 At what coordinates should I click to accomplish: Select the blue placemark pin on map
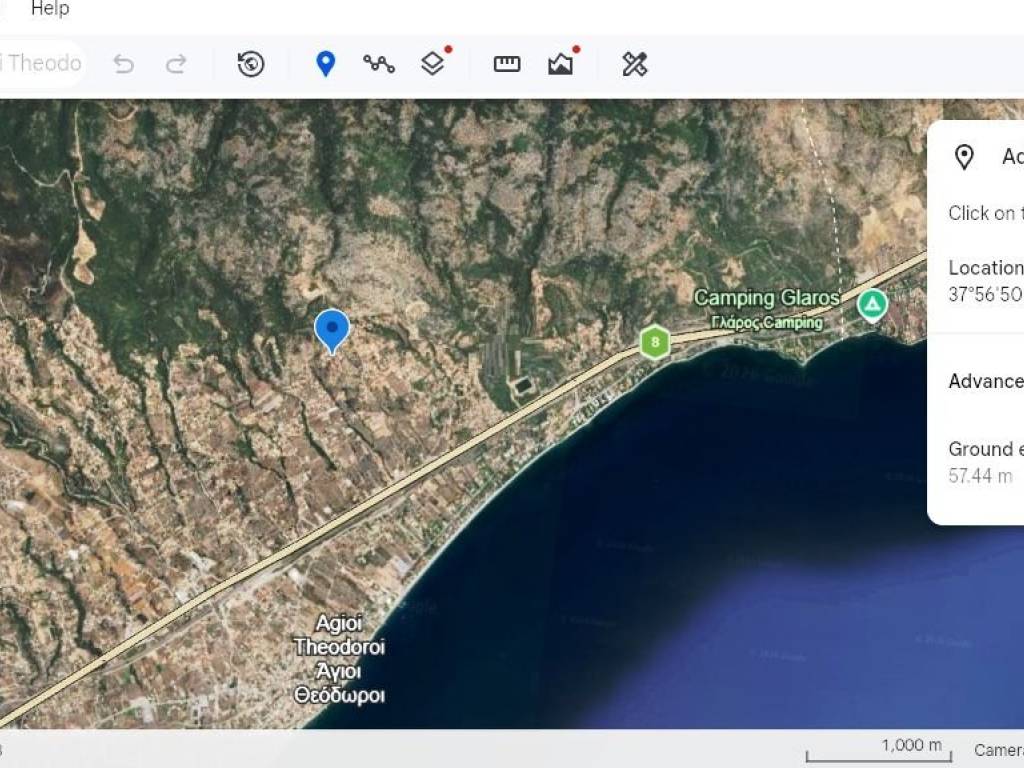tap(332, 329)
